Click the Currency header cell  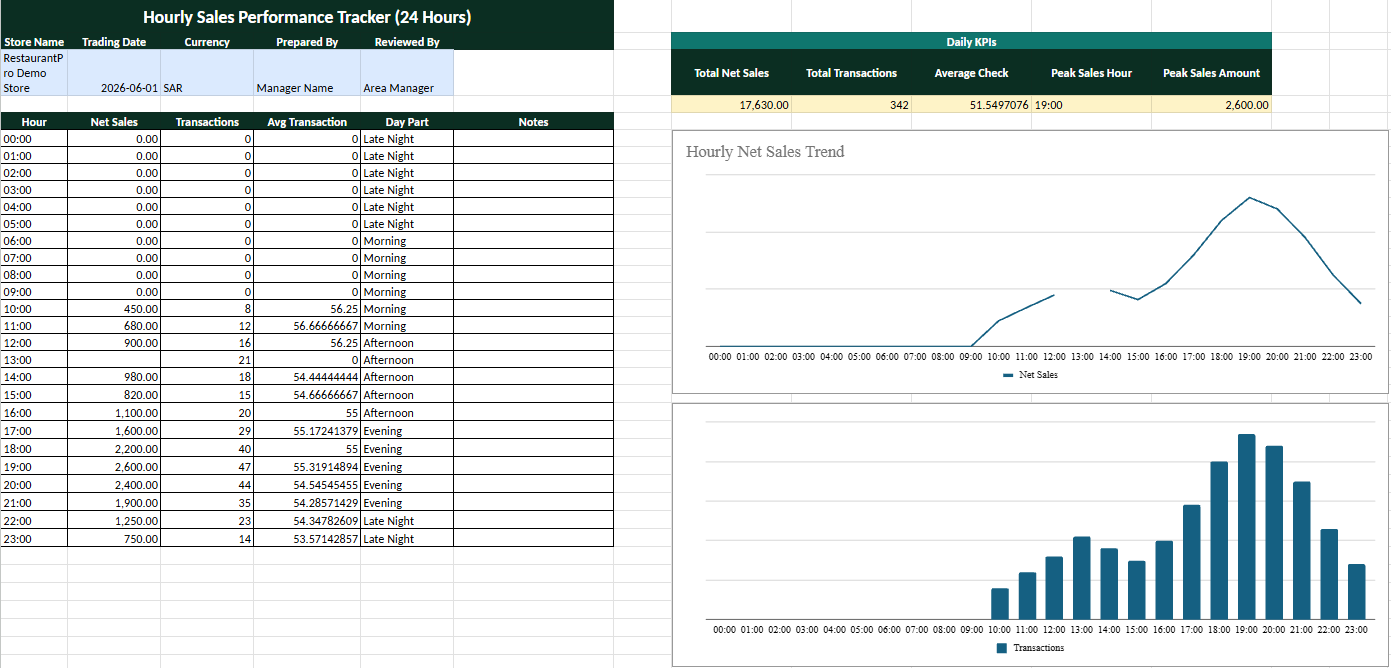tap(207, 42)
